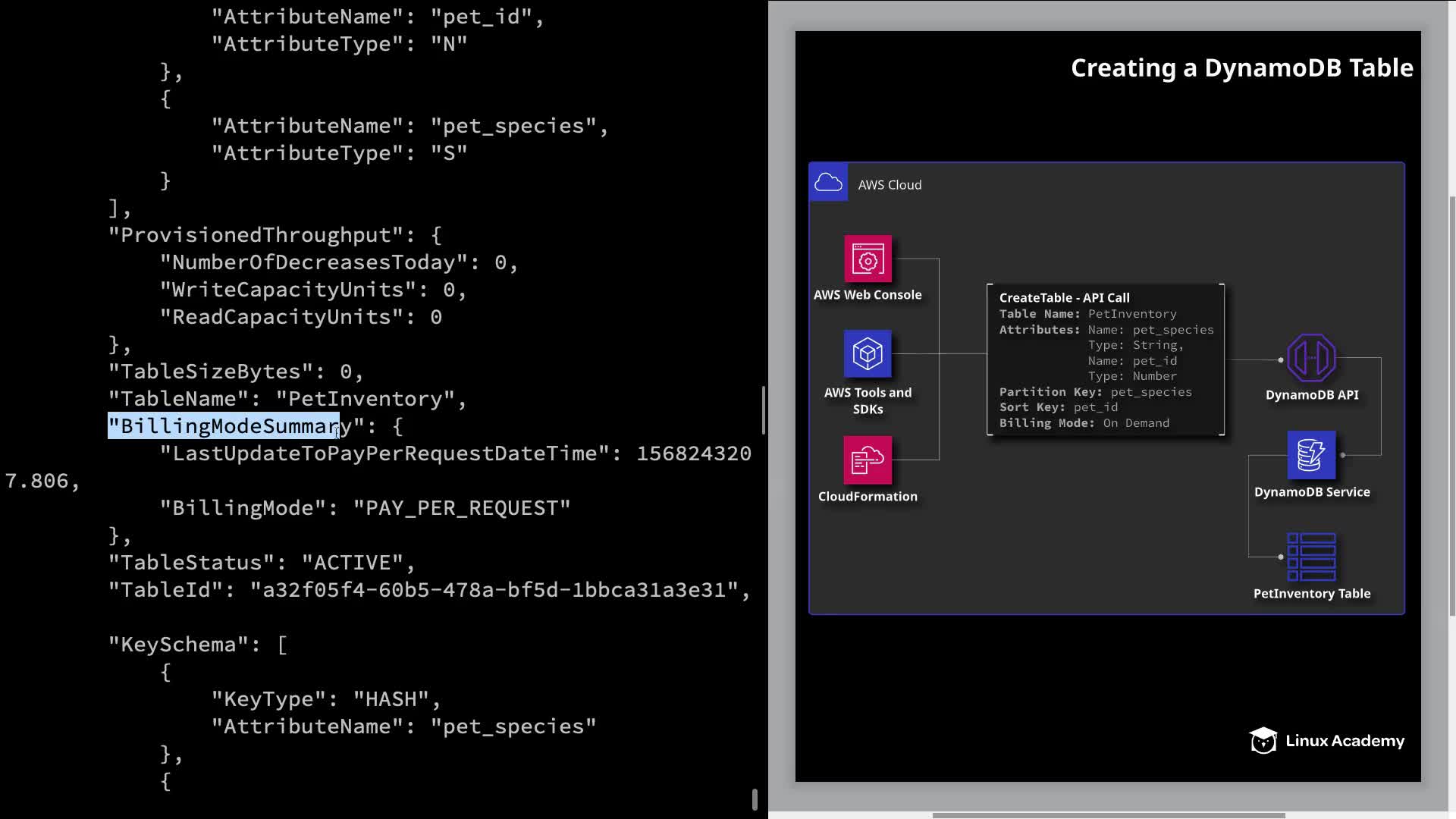
Task: Click the slide panel's vertical scrollbar
Action: 1451,406
